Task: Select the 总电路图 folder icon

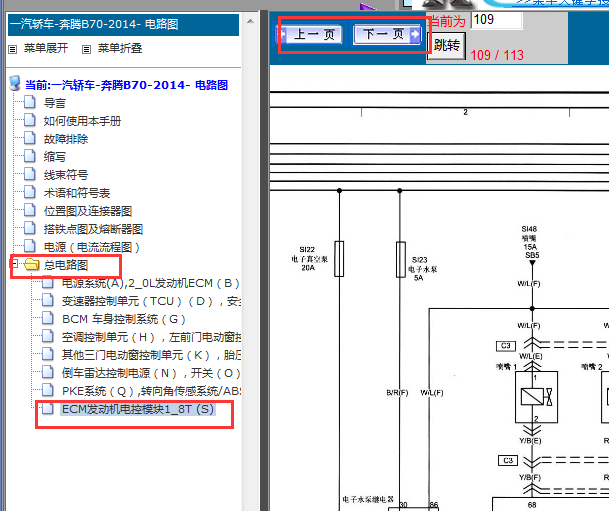Action: pyautogui.click(x=31, y=265)
